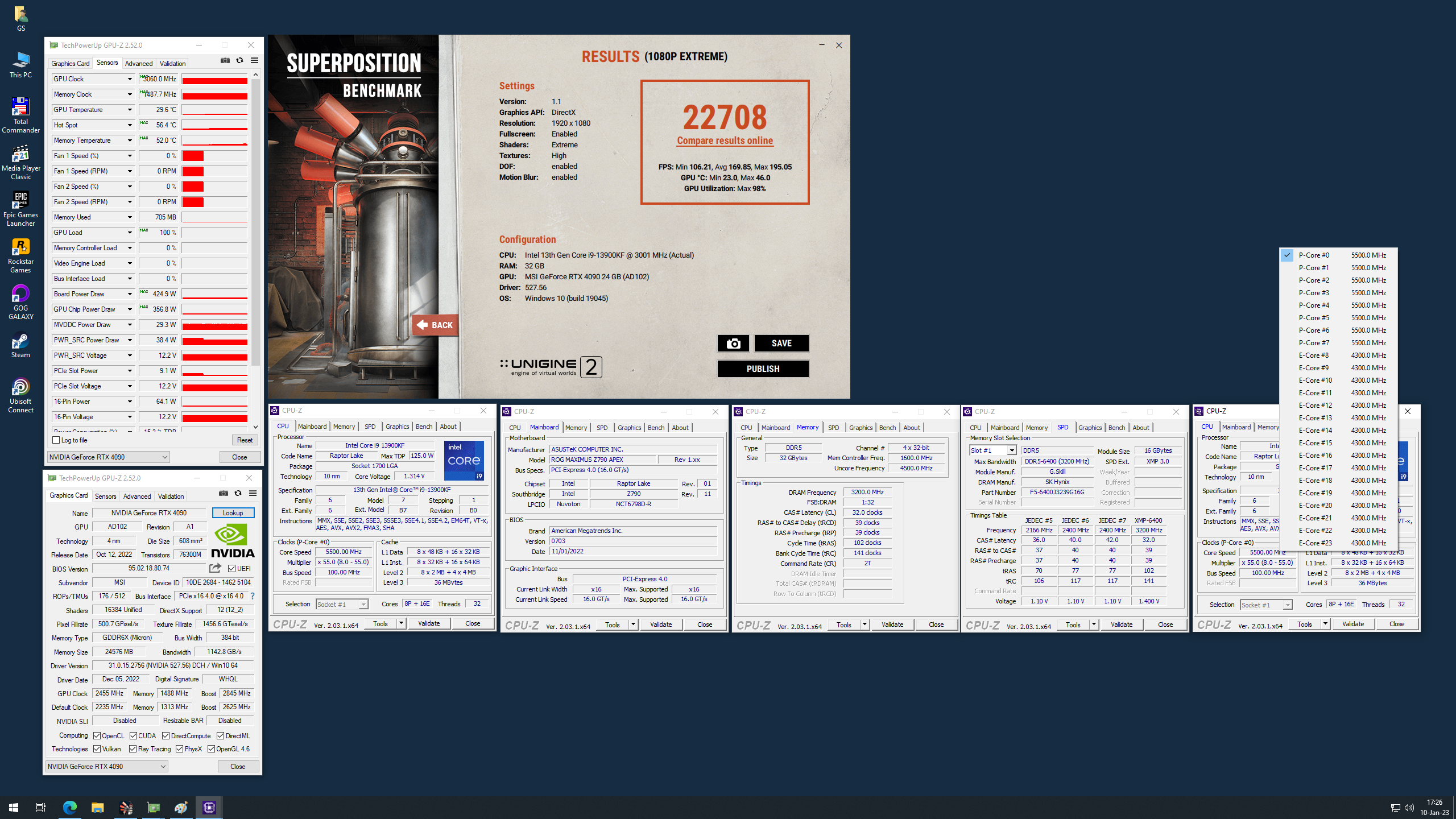Screen dimensions: 1456x819
Task: Open the Advanced tab in GPU-Z Sensors window
Action: tap(138, 63)
